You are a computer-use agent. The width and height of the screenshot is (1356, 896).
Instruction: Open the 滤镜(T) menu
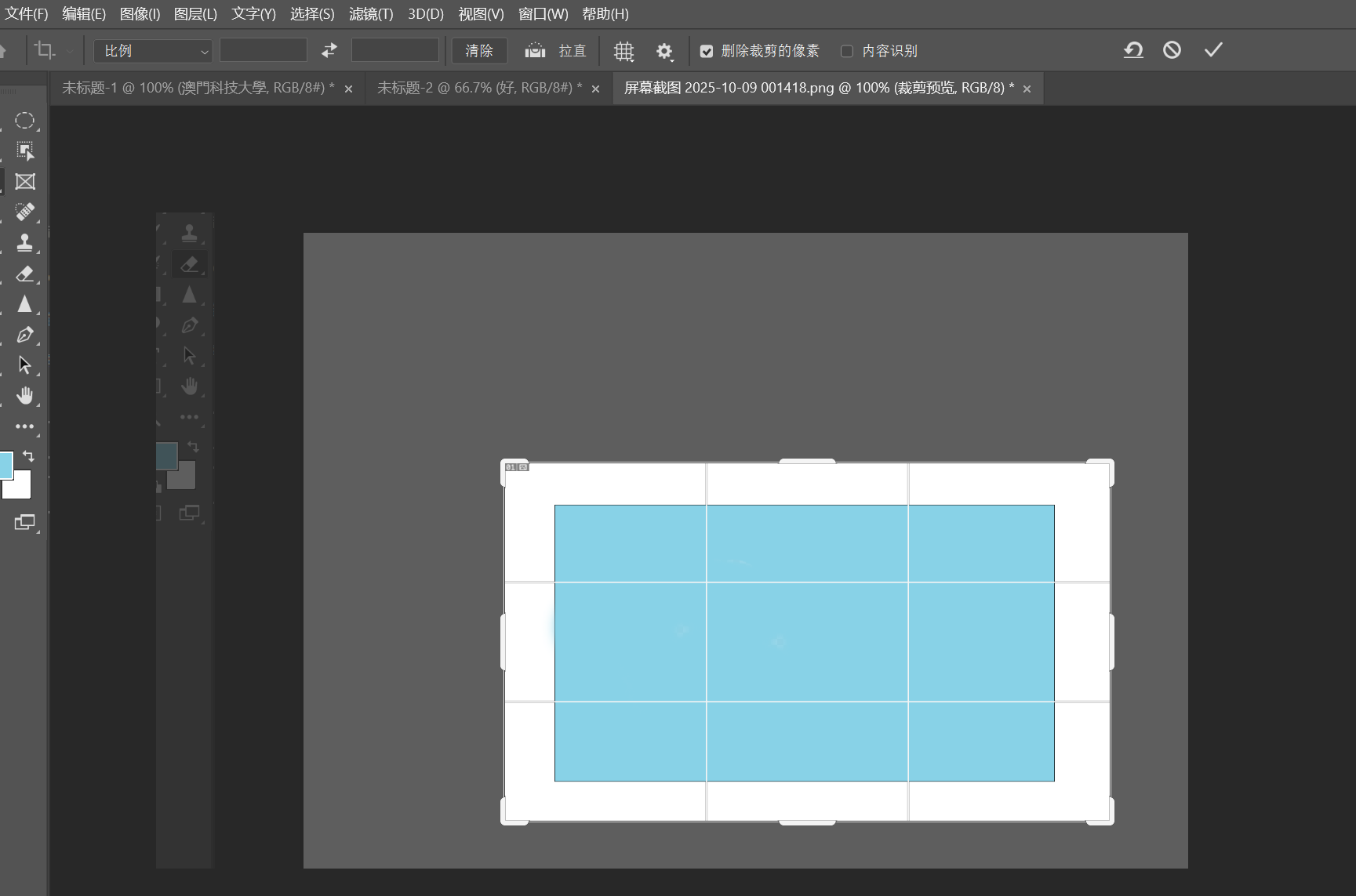tap(371, 14)
